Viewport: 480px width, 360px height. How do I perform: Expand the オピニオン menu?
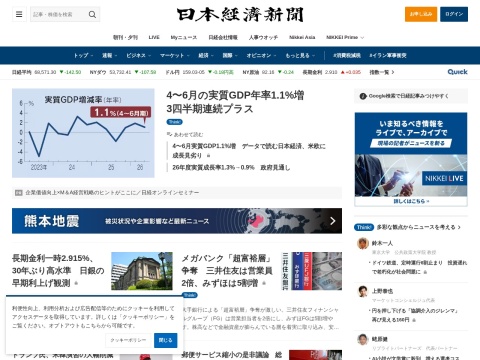[261, 55]
